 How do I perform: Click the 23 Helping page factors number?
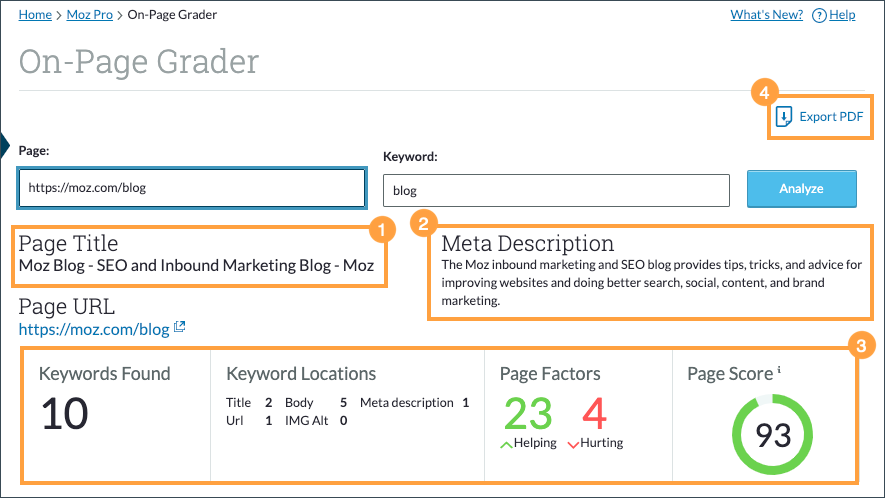tap(527, 413)
